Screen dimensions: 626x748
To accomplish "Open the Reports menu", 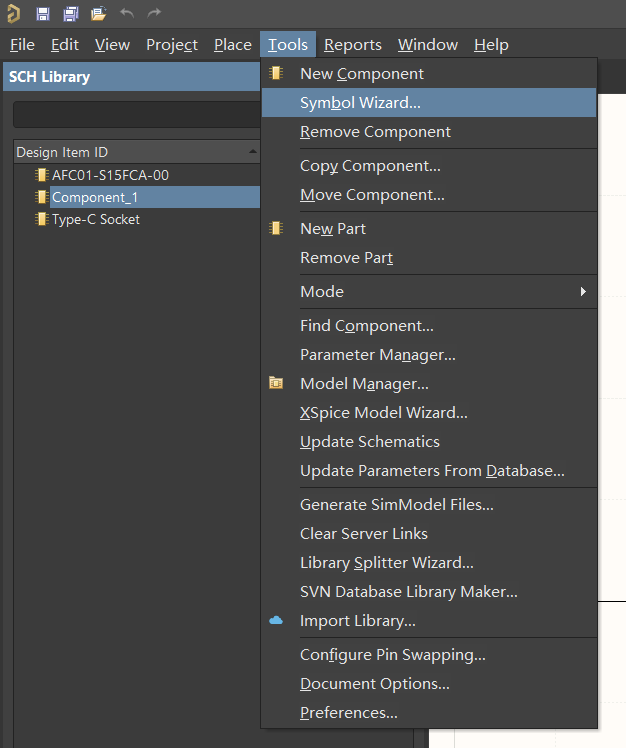I will (352, 45).
